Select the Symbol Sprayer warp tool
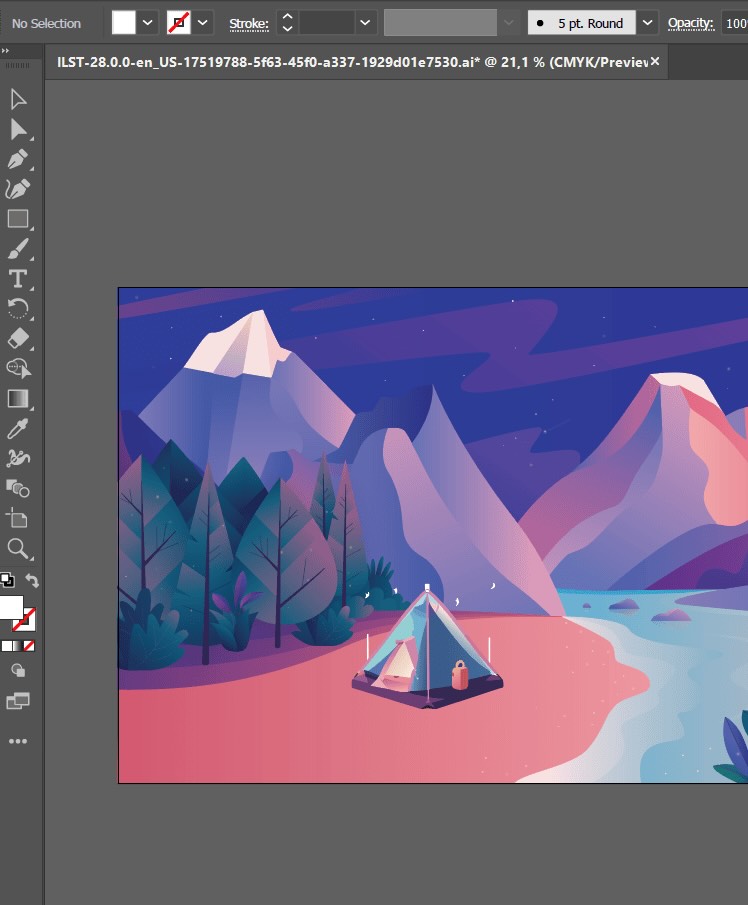 tap(18, 459)
